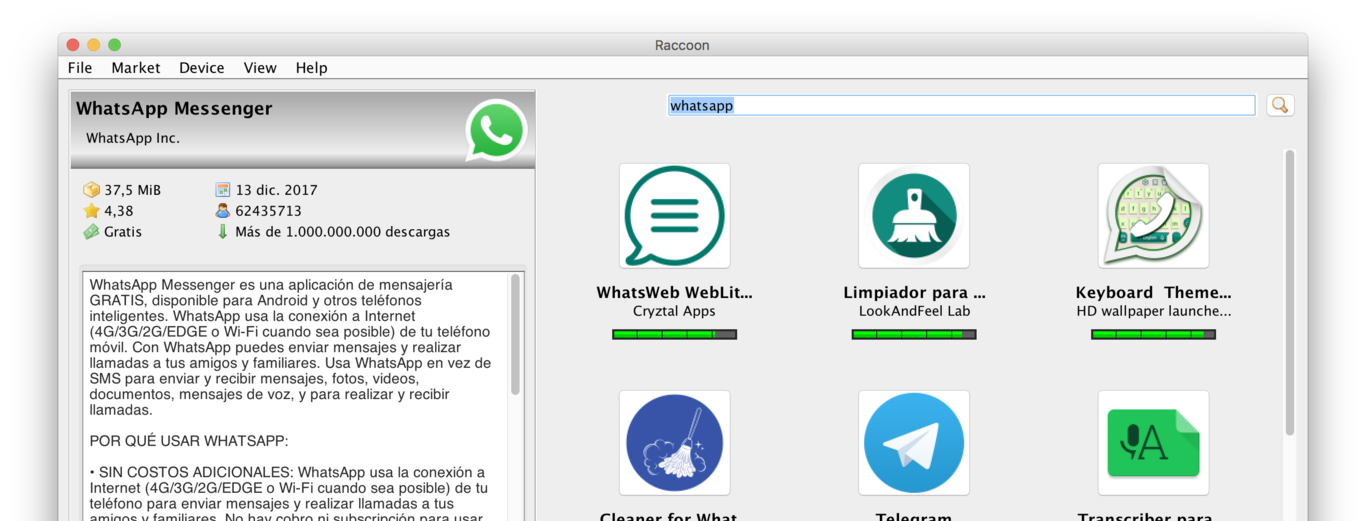Screen dimensions: 1366x521
Task: Open the Market menu
Action: pyautogui.click(x=136, y=68)
